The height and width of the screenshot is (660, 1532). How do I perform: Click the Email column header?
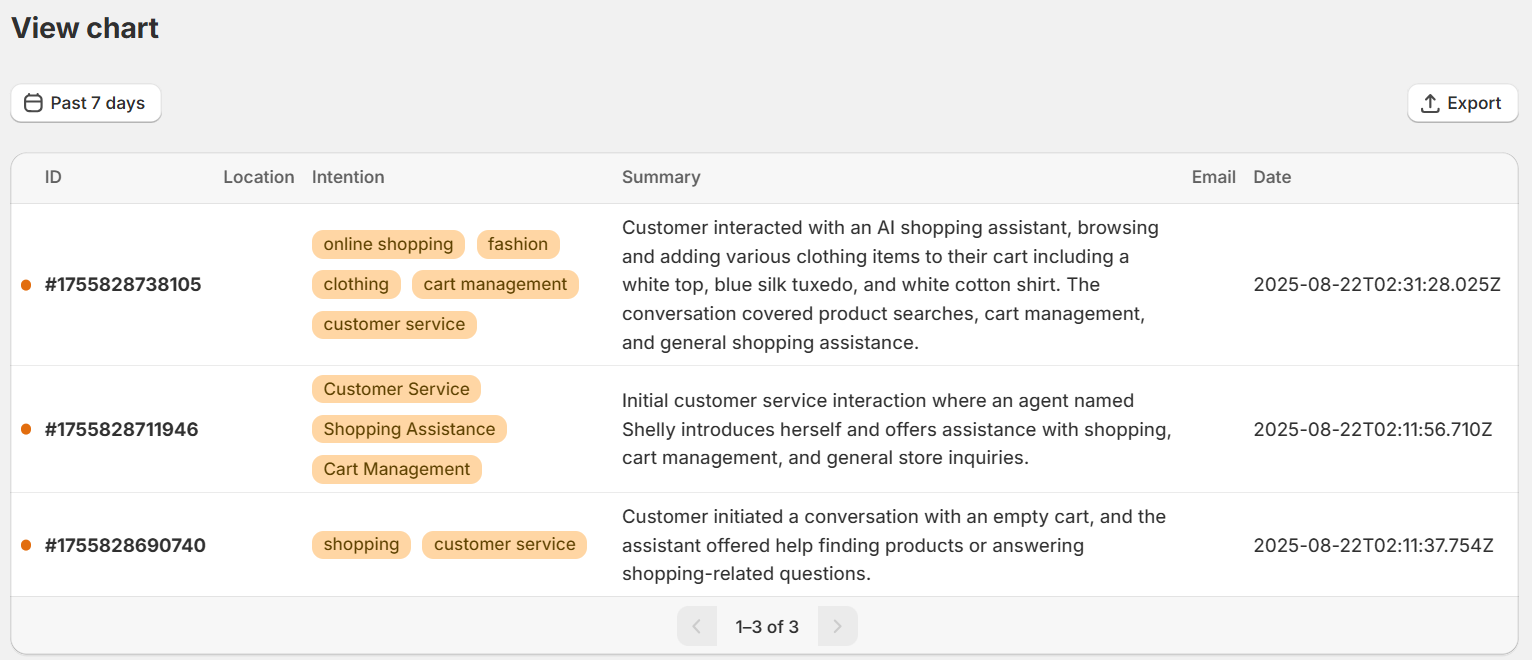click(1214, 177)
